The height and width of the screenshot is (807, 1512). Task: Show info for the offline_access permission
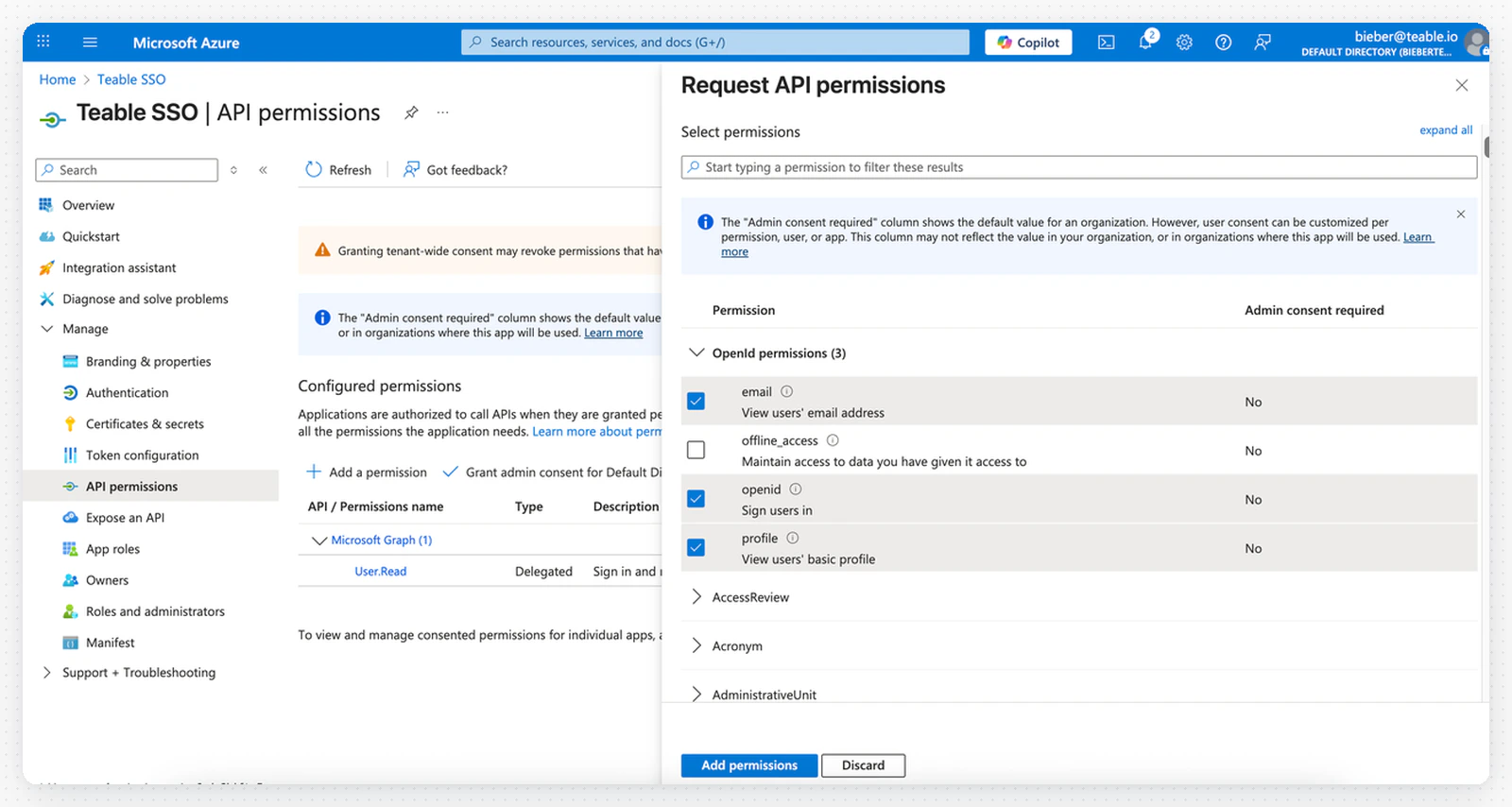pyautogui.click(x=833, y=440)
